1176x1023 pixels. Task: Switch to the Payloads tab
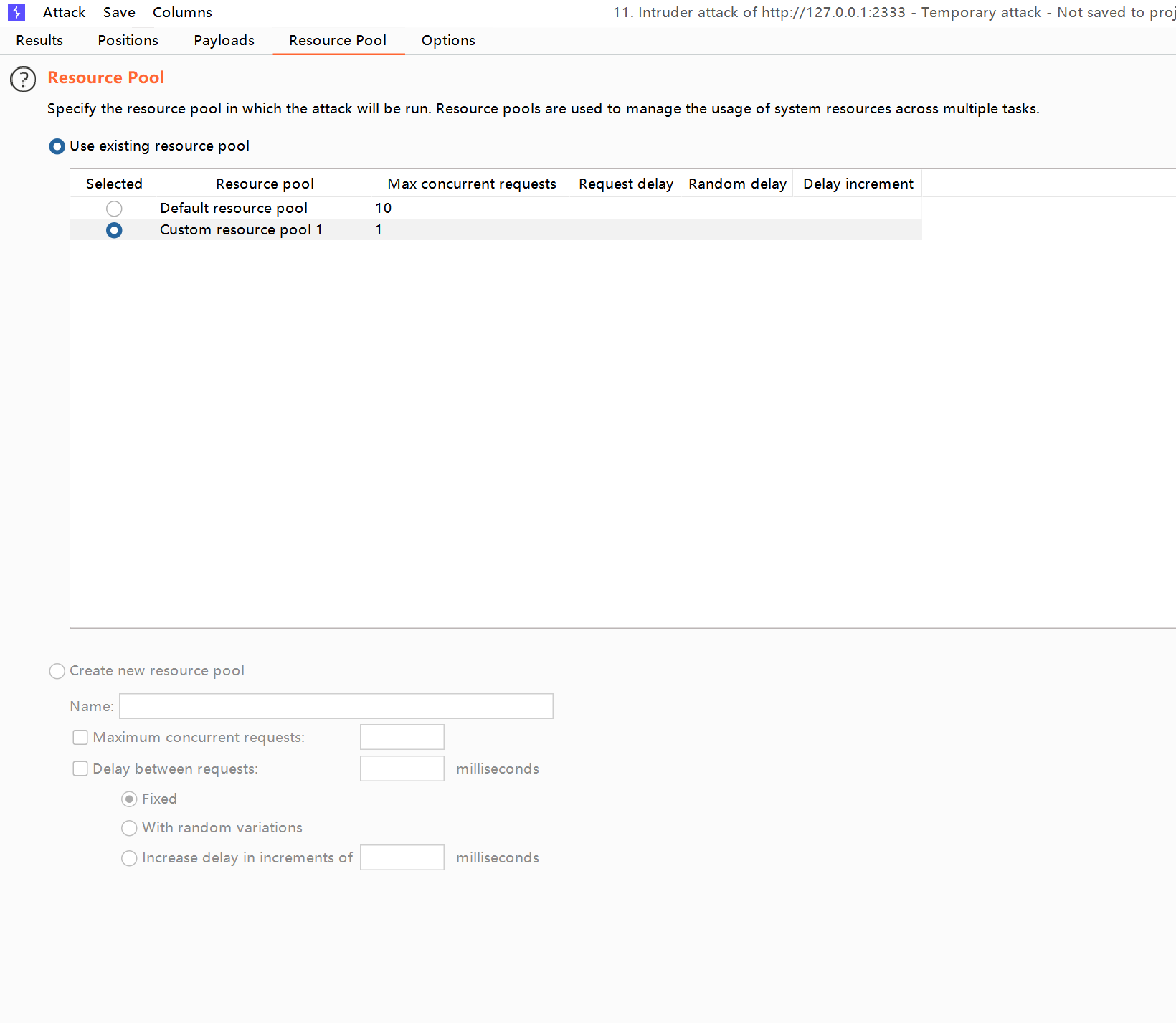pos(224,40)
